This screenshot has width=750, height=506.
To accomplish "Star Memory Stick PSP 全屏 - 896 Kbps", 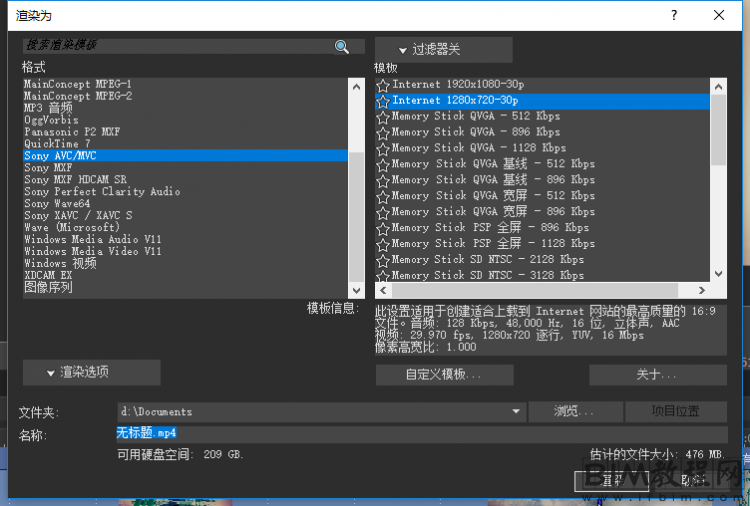I will [x=383, y=229].
